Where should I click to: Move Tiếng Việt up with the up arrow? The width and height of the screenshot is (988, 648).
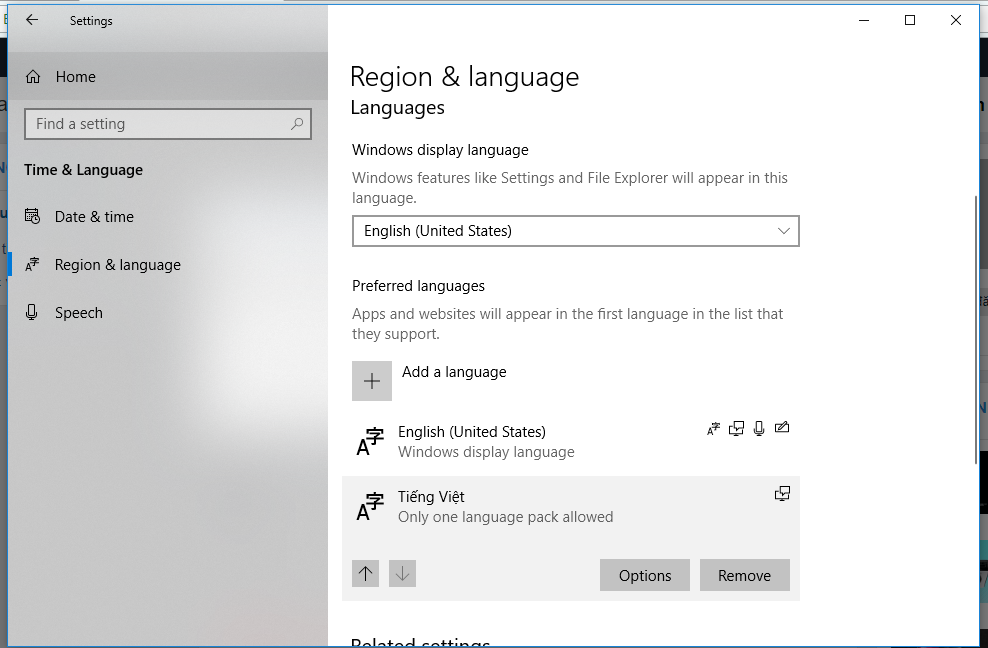click(x=365, y=574)
